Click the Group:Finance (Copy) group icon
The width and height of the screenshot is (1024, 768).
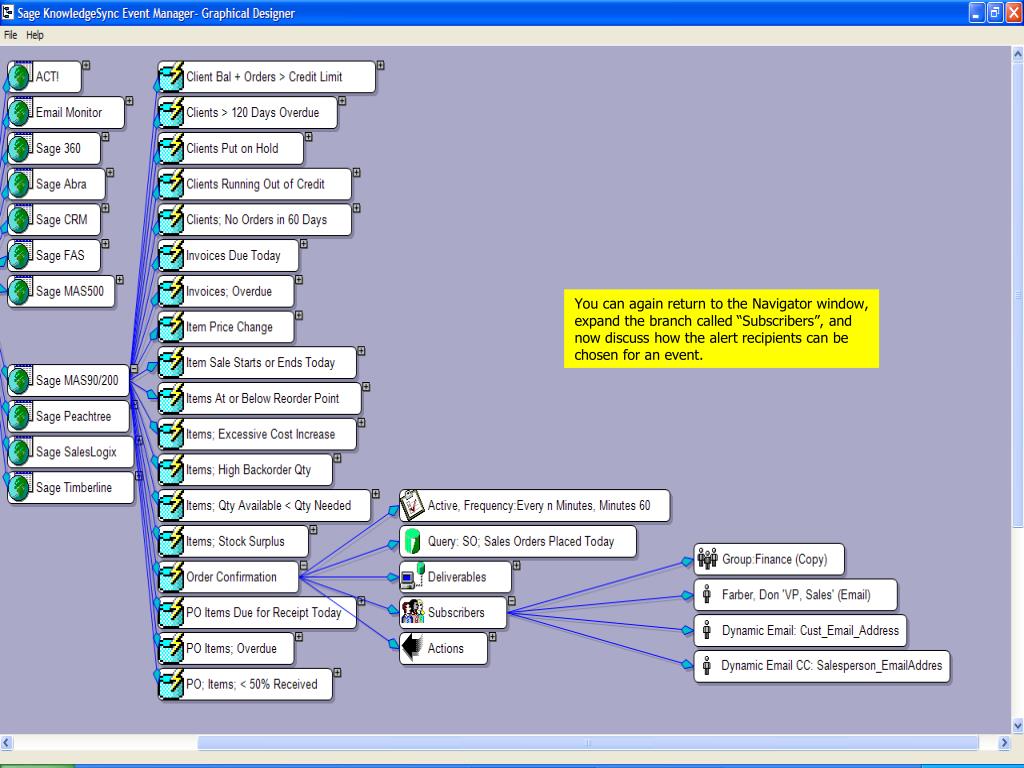[x=707, y=559]
